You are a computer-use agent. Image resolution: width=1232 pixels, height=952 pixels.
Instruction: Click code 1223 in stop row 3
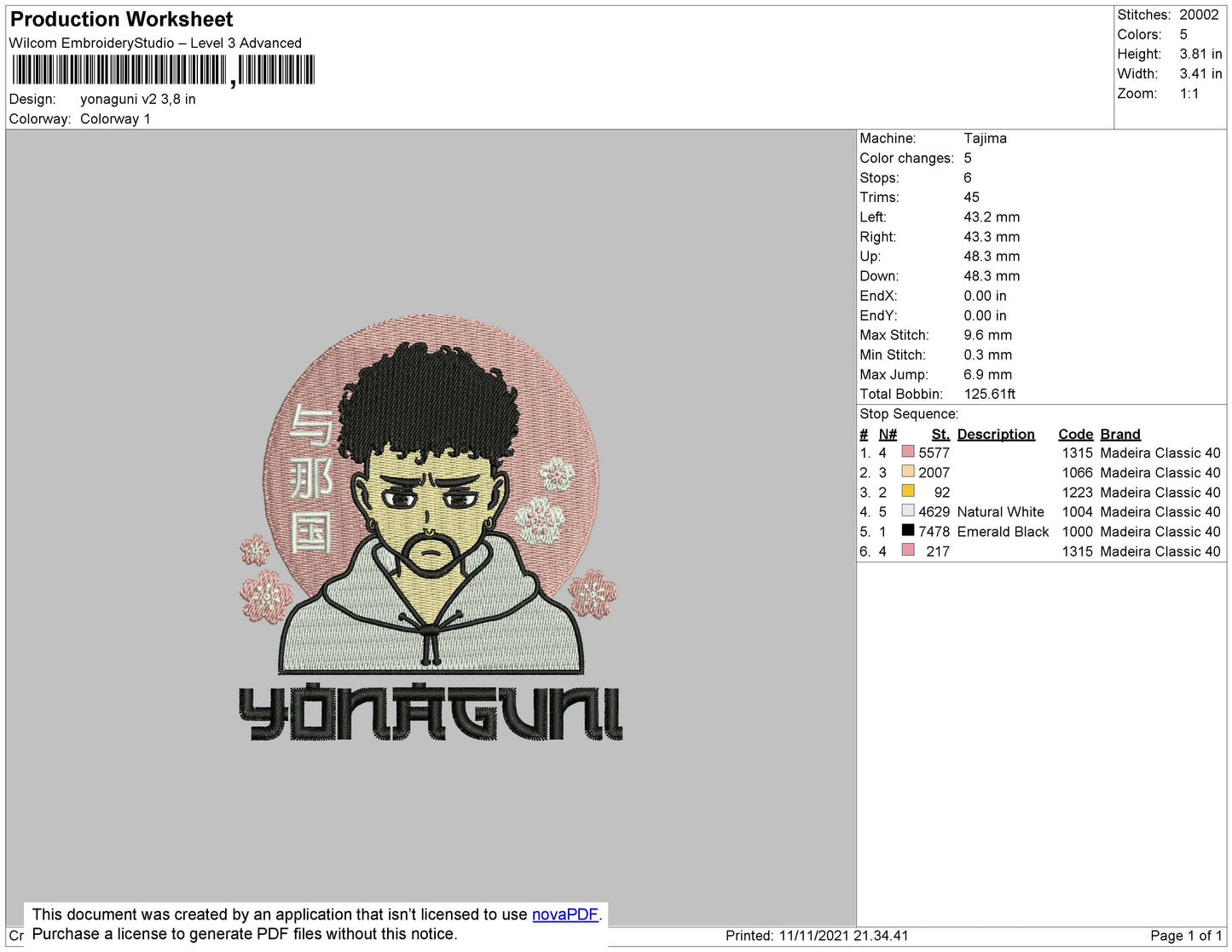click(x=1077, y=492)
